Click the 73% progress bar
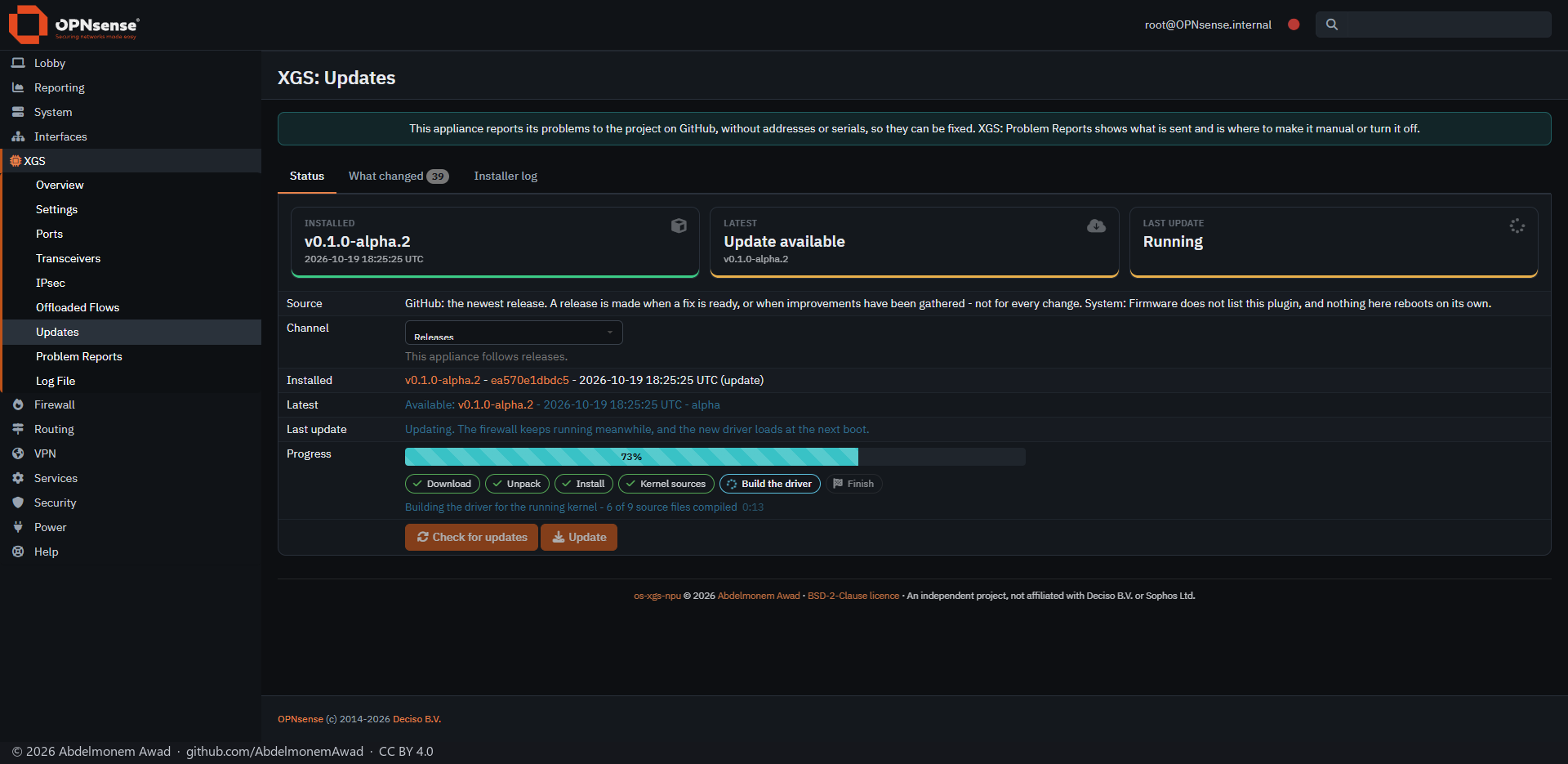Image resolution: width=1568 pixels, height=764 pixels. coord(715,457)
